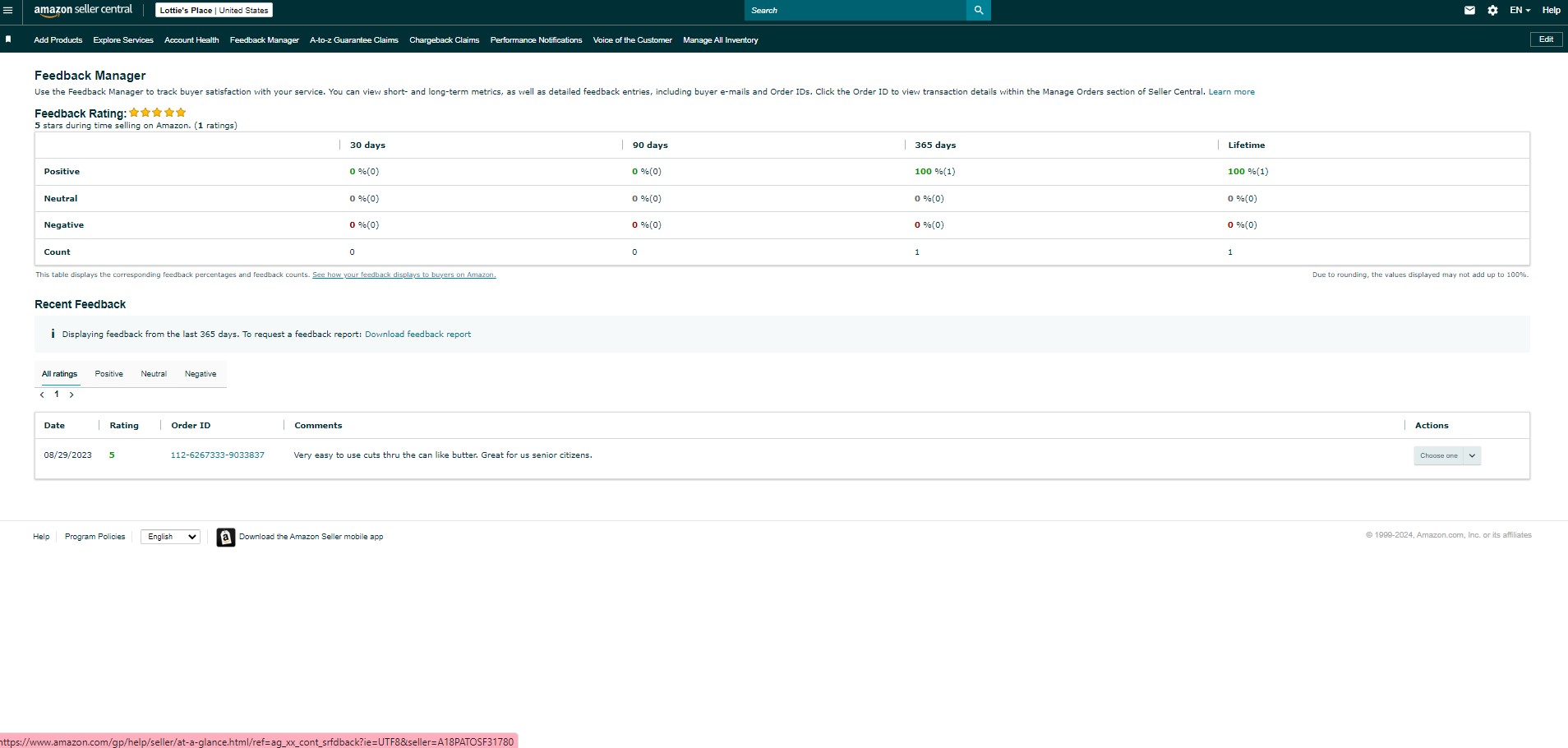Open the settings gear icon
Viewport: 1568px width, 748px height.
pos(1492,11)
